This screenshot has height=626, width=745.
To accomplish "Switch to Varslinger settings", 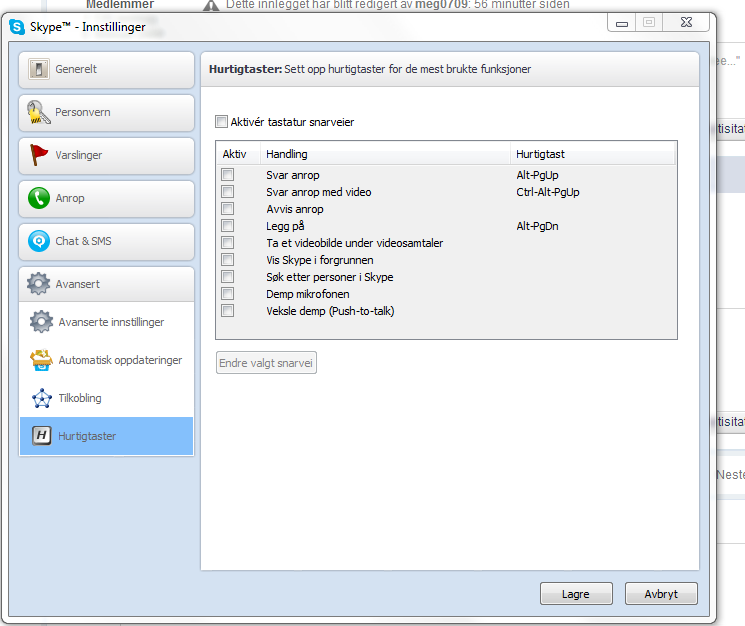I will [x=106, y=155].
